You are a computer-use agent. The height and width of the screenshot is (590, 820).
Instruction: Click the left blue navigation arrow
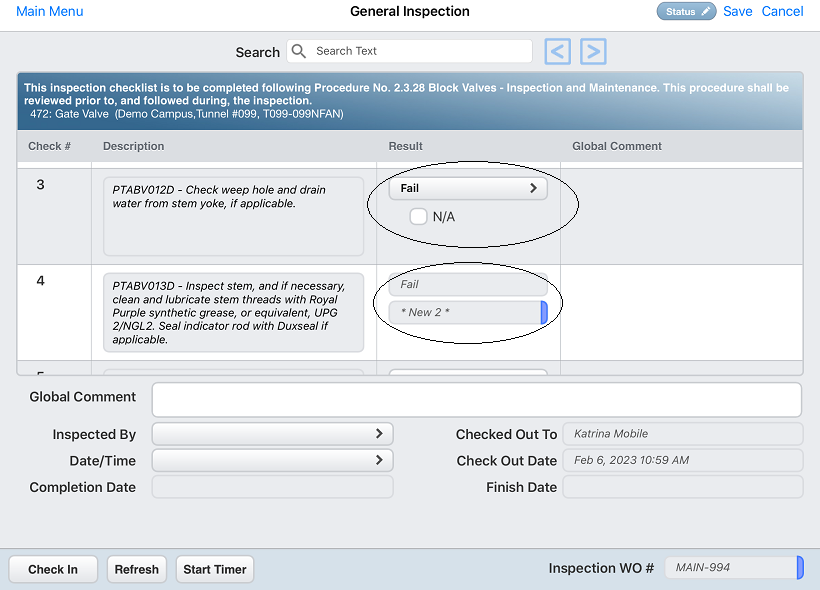click(x=557, y=51)
